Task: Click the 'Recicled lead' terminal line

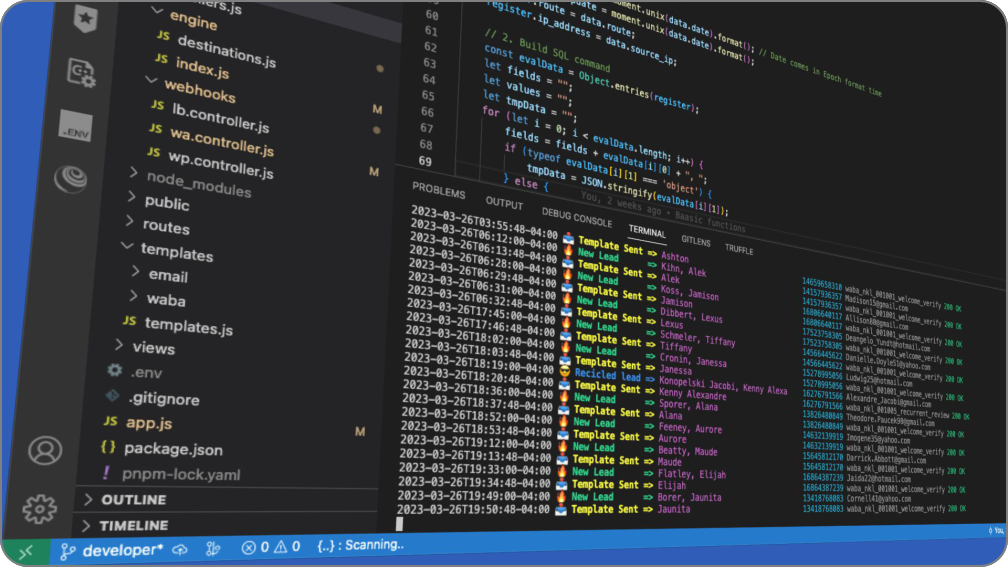Action: click(608, 375)
